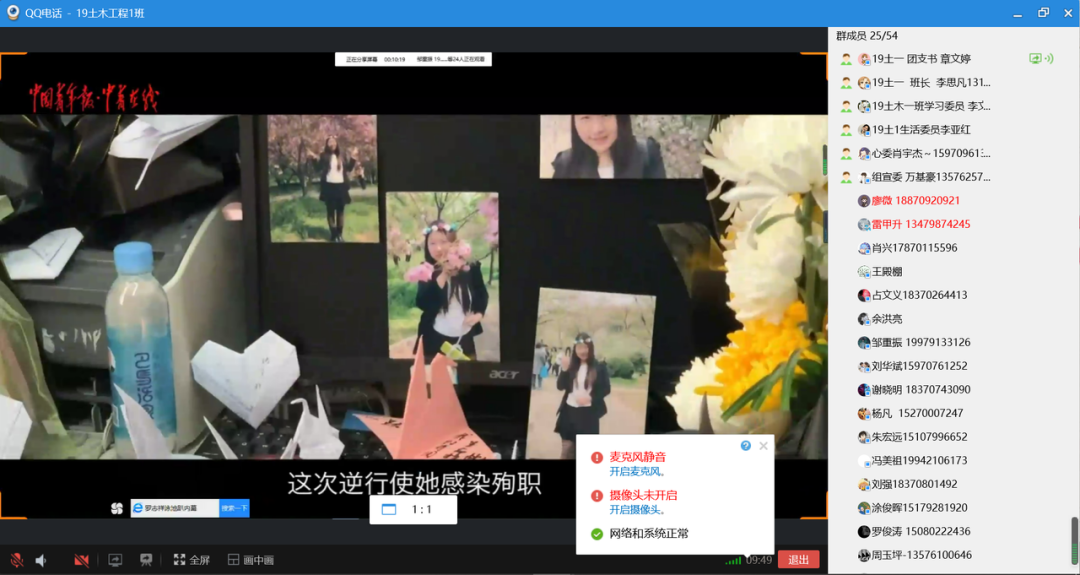
Task: Click the 群成员 25/54 header
Action: pos(866,36)
